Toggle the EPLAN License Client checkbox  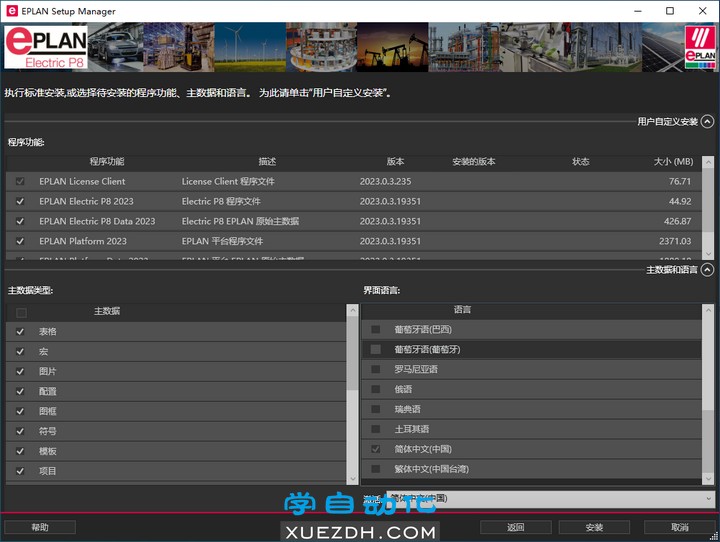(x=20, y=181)
